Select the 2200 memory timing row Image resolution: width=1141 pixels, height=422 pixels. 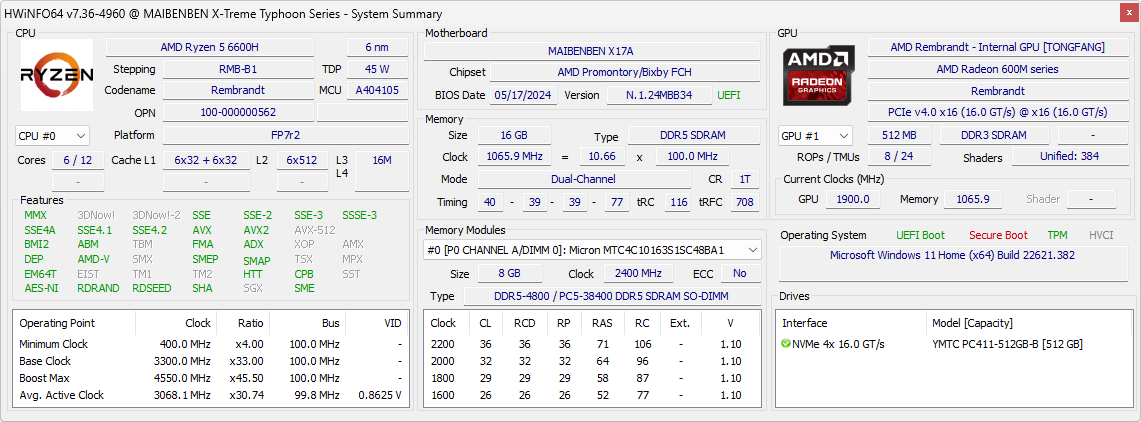coord(590,344)
